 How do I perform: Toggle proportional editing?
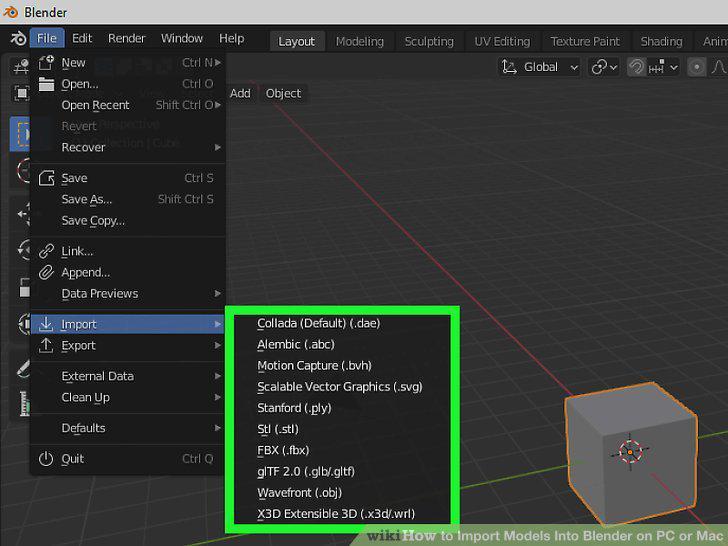click(x=696, y=67)
